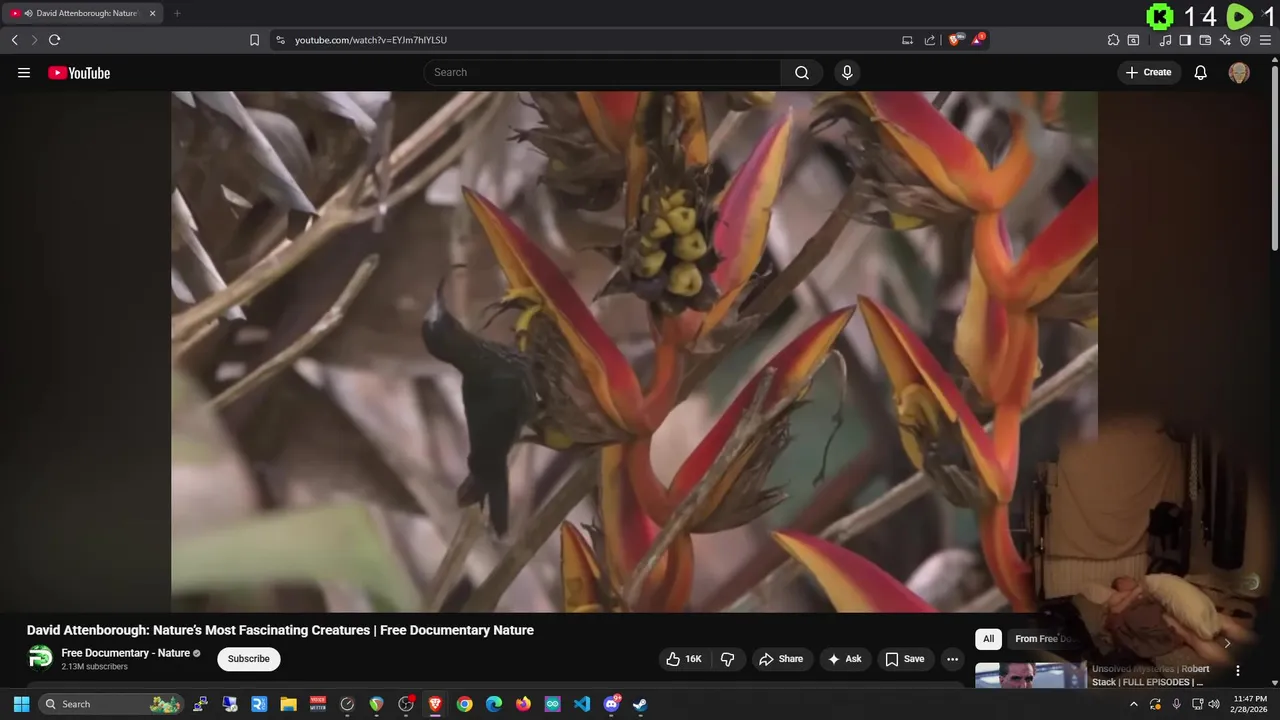1280x720 pixels.
Task: Click the Brave Shields lion icon
Action: (x=955, y=40)
